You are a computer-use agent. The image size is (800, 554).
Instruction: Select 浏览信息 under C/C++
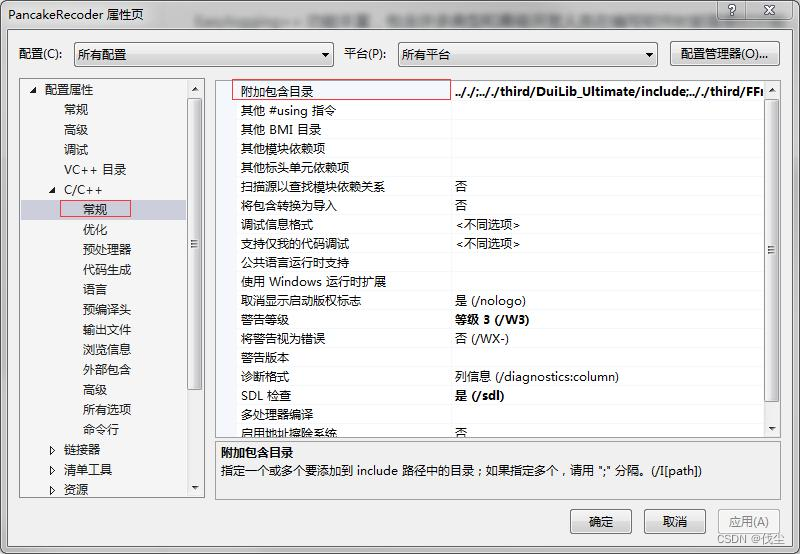pos(107,349)
